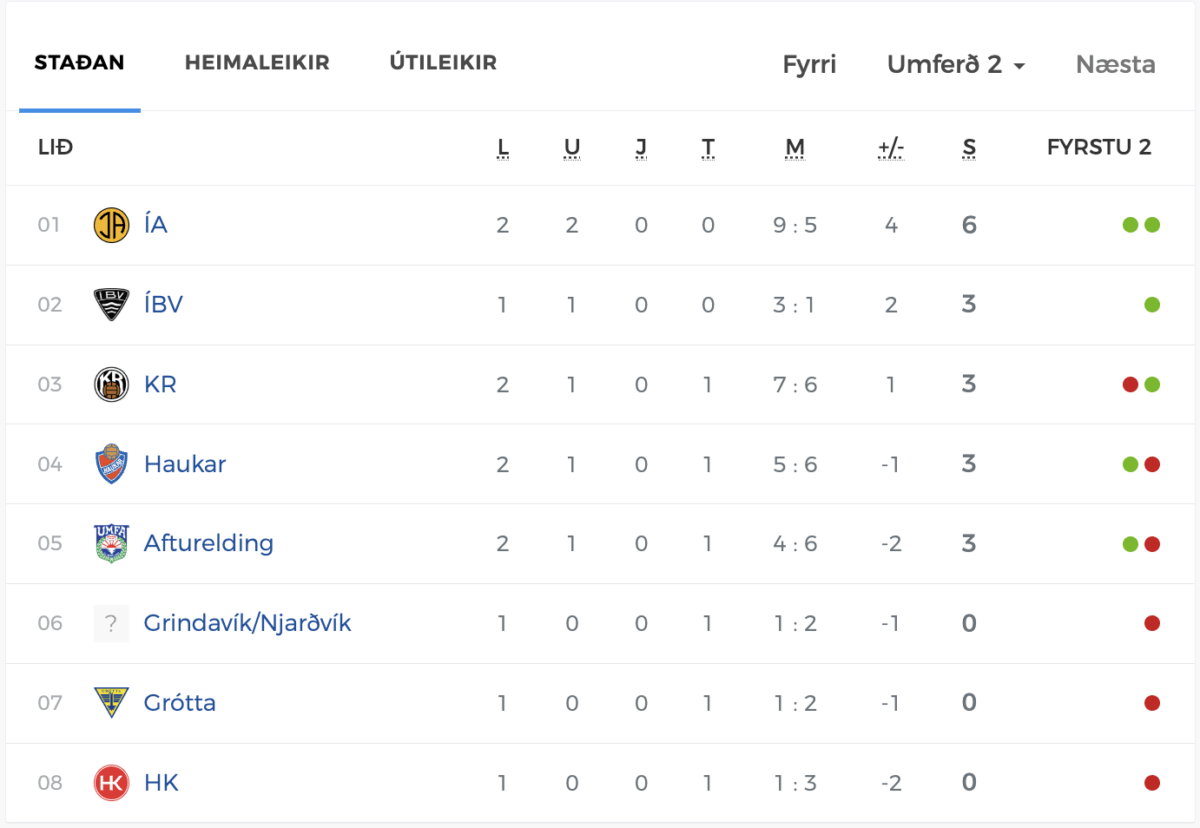The image size is (1200, 828).
Task: Click the red HK club logo
Action: point(111,782)
